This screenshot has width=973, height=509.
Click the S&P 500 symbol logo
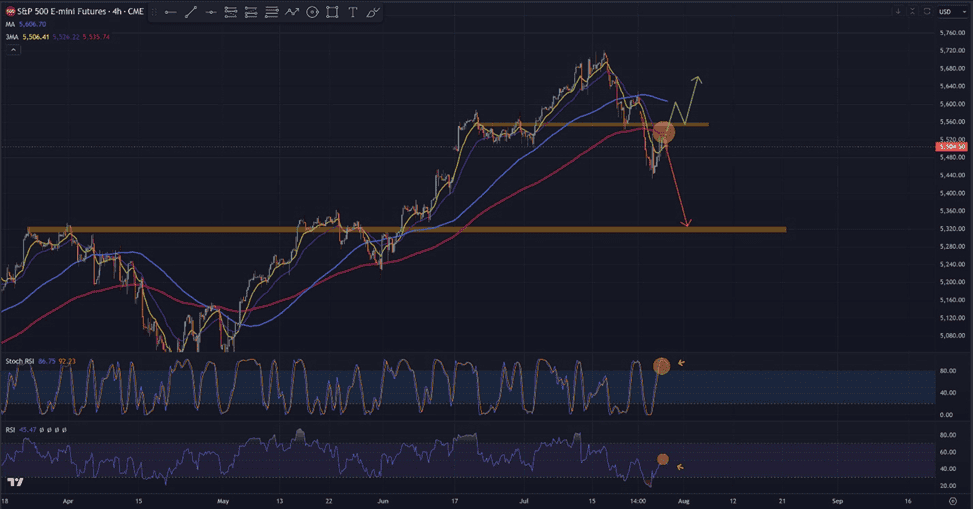point(10,11)
